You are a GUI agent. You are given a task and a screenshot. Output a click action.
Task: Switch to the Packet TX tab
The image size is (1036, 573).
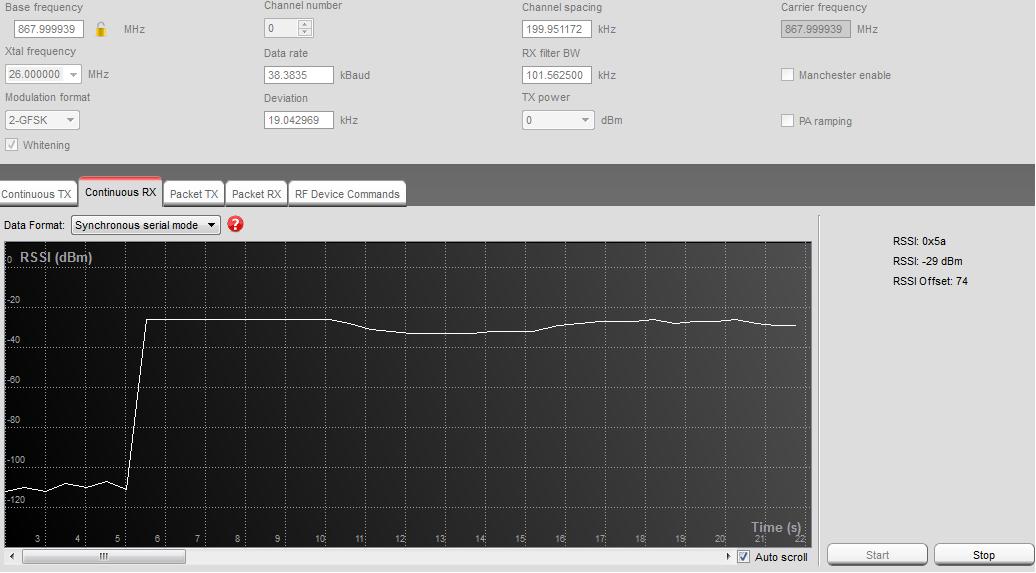194,194
